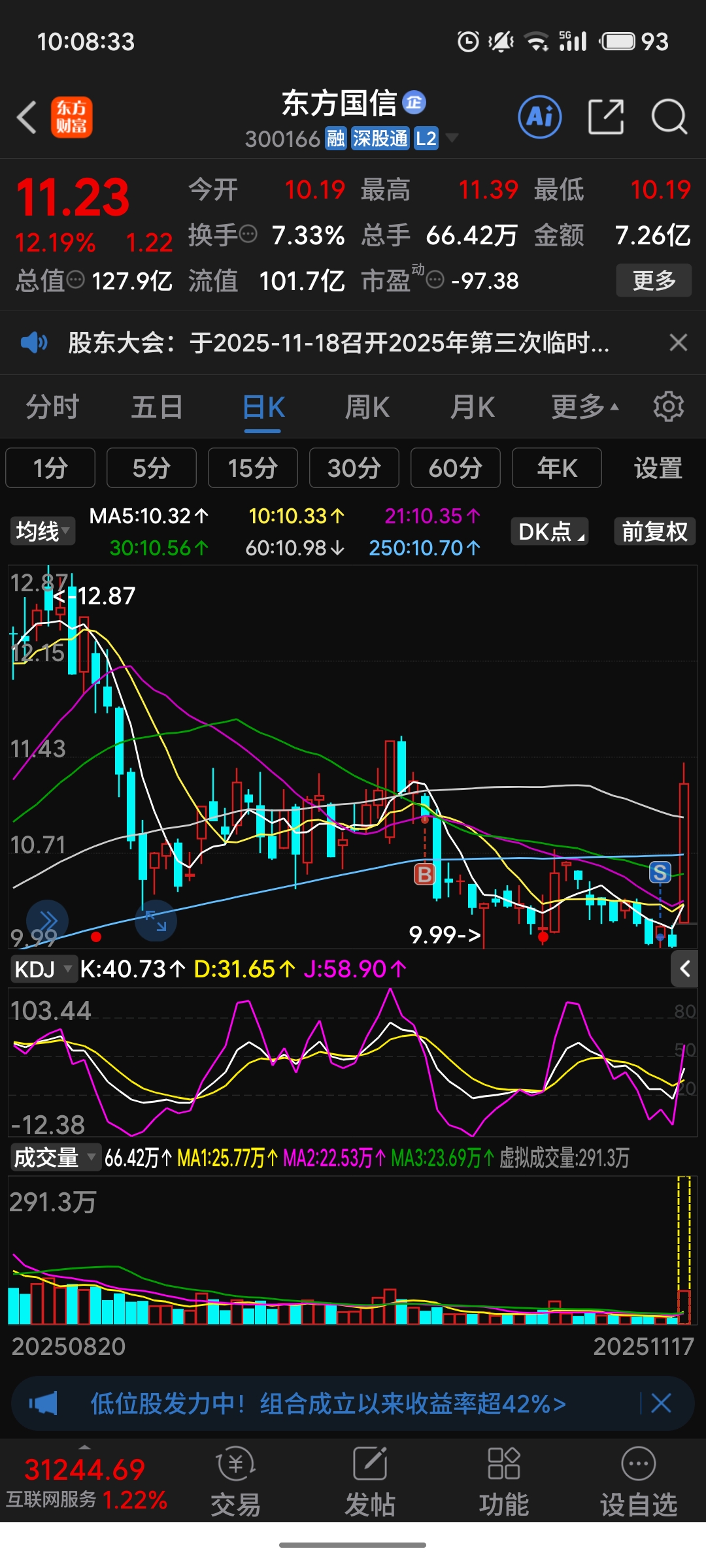The image size is (706, 1568).
Task: Switch to the 五日 tab
Action: click(157, 407)
